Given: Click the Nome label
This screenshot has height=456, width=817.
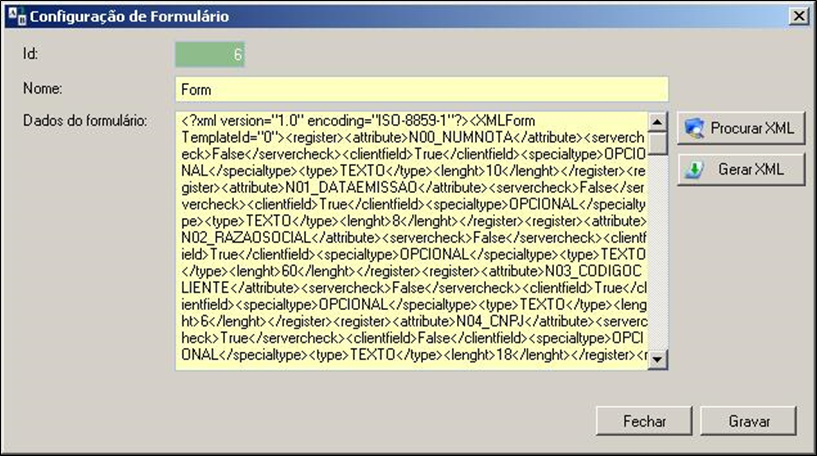Looking at the screenshot, I should click(43, 88).
